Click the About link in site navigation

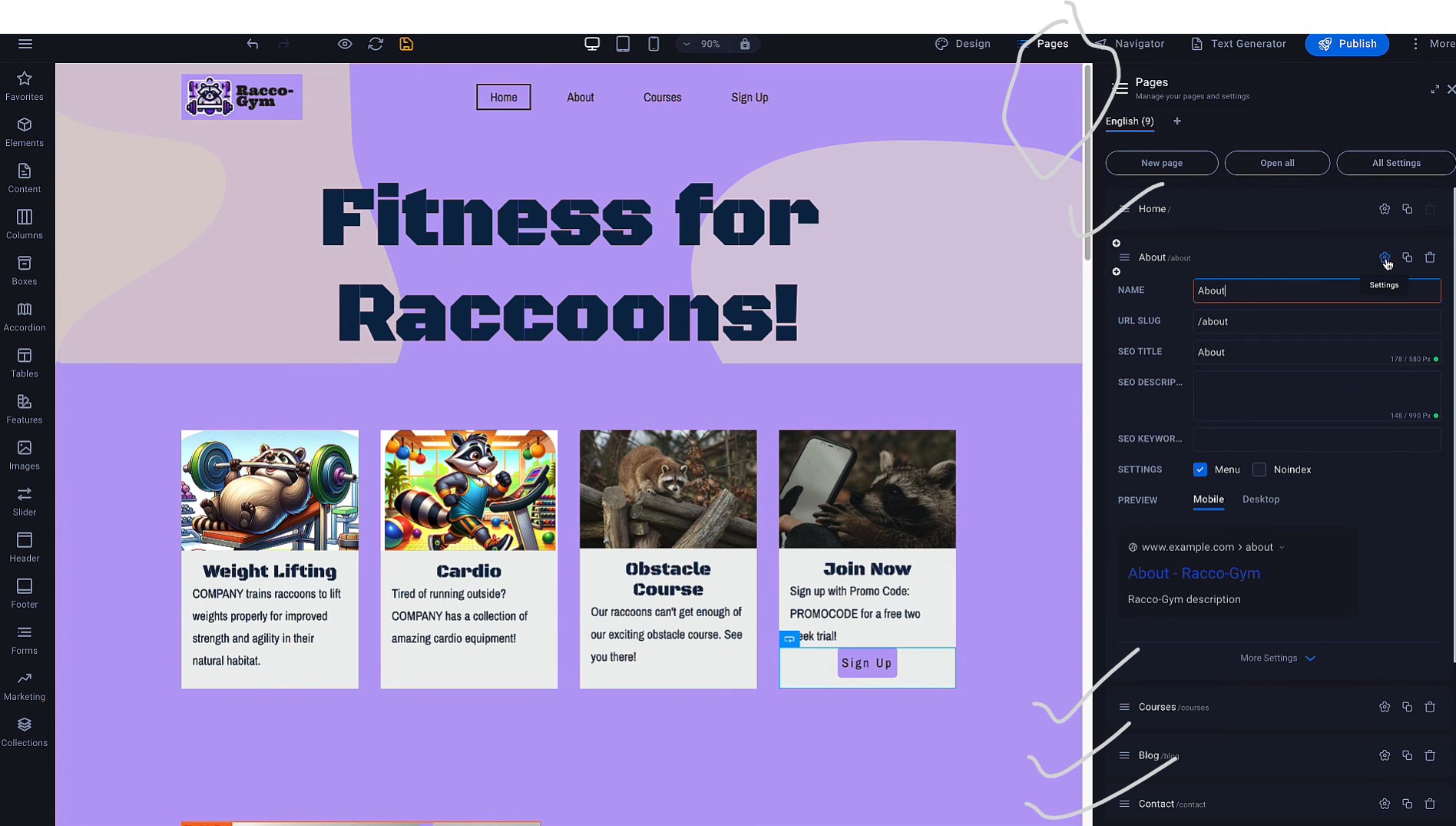point(581,98)
